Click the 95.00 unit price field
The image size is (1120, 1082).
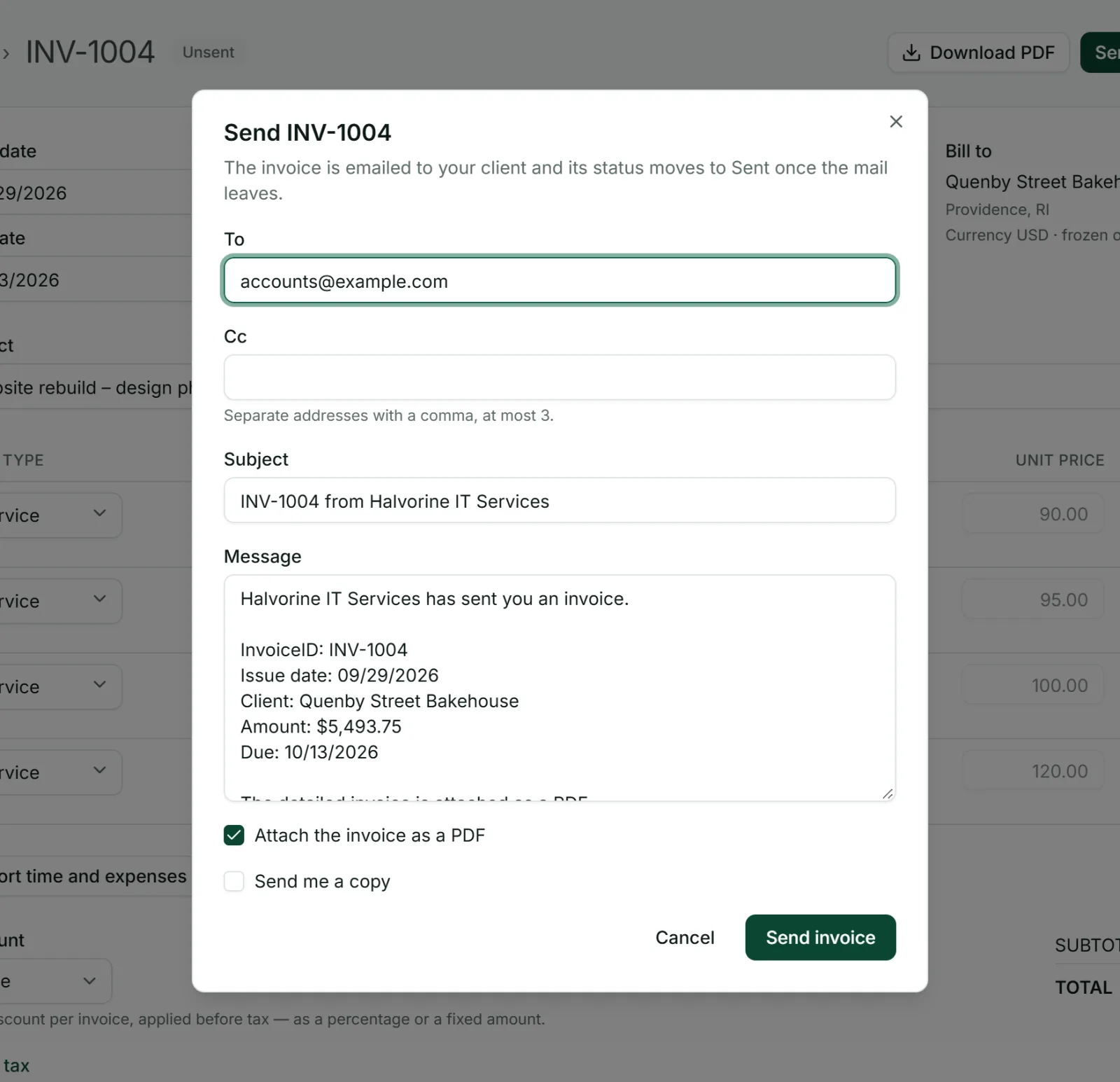(1033, 599)
